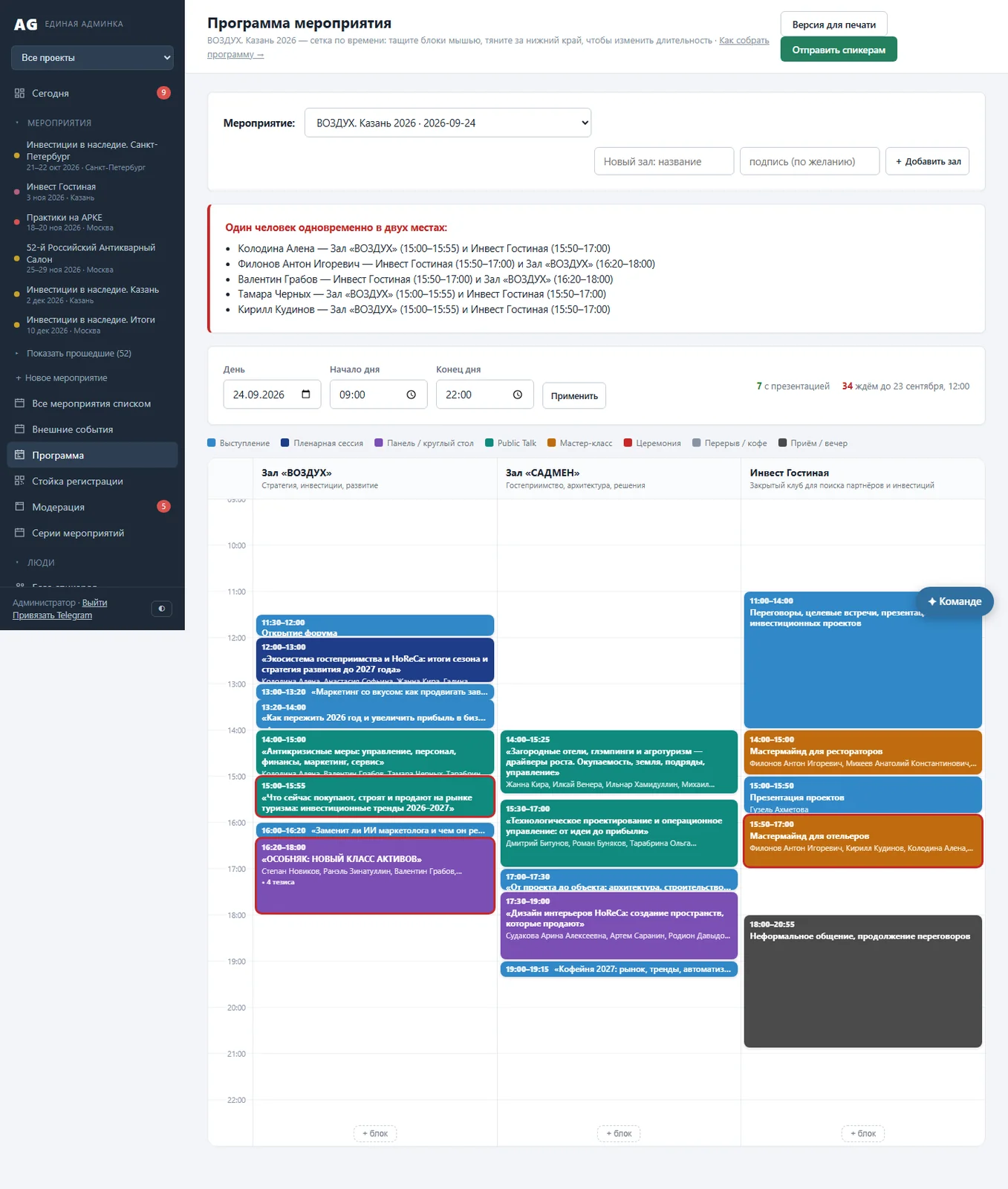This screenshot has height=1189, width=1008.
Task: Click the Выйти logout link
Action: [94, 603]
